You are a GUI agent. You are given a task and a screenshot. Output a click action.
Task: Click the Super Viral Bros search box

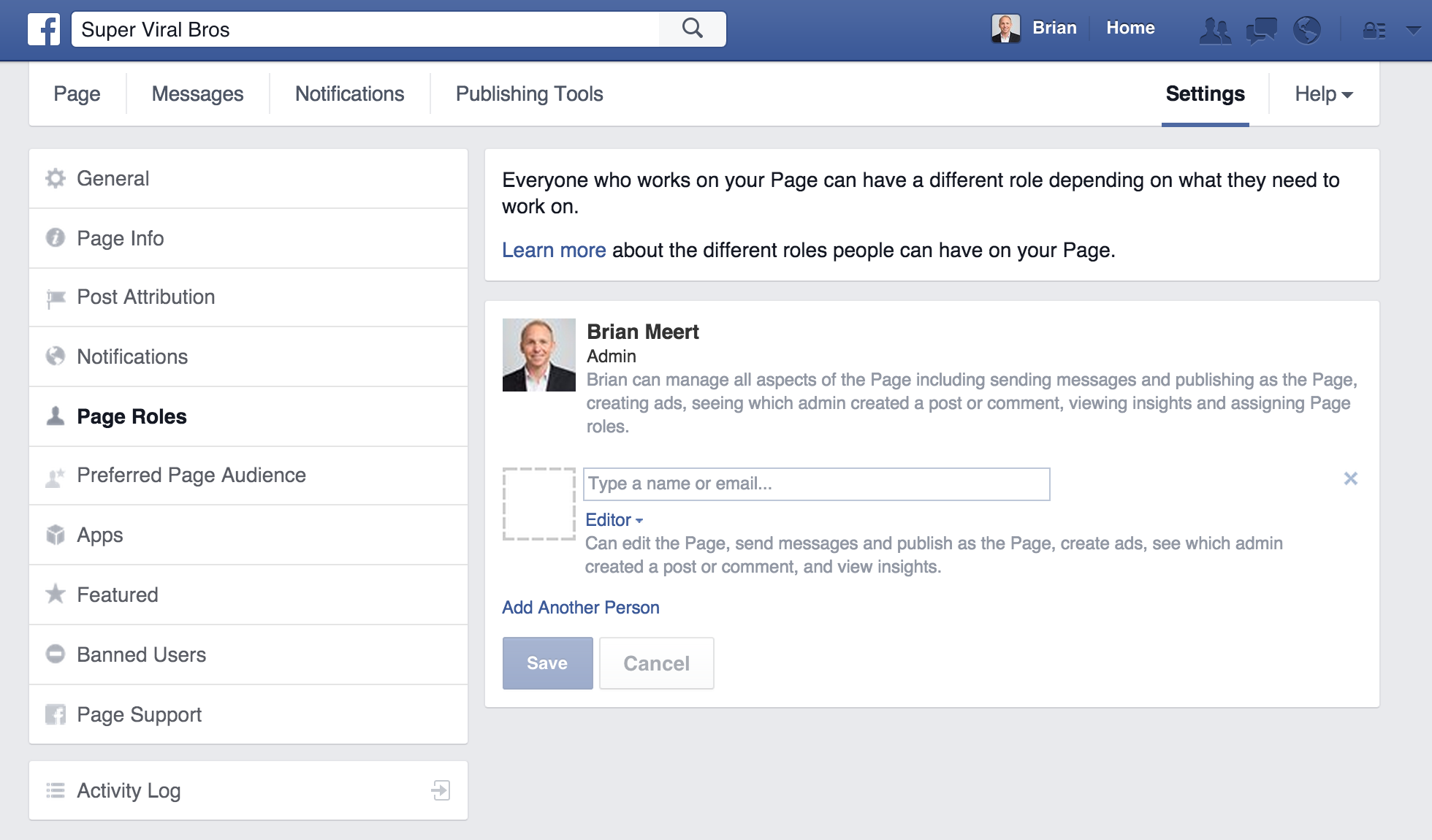(x=365, y=29)
